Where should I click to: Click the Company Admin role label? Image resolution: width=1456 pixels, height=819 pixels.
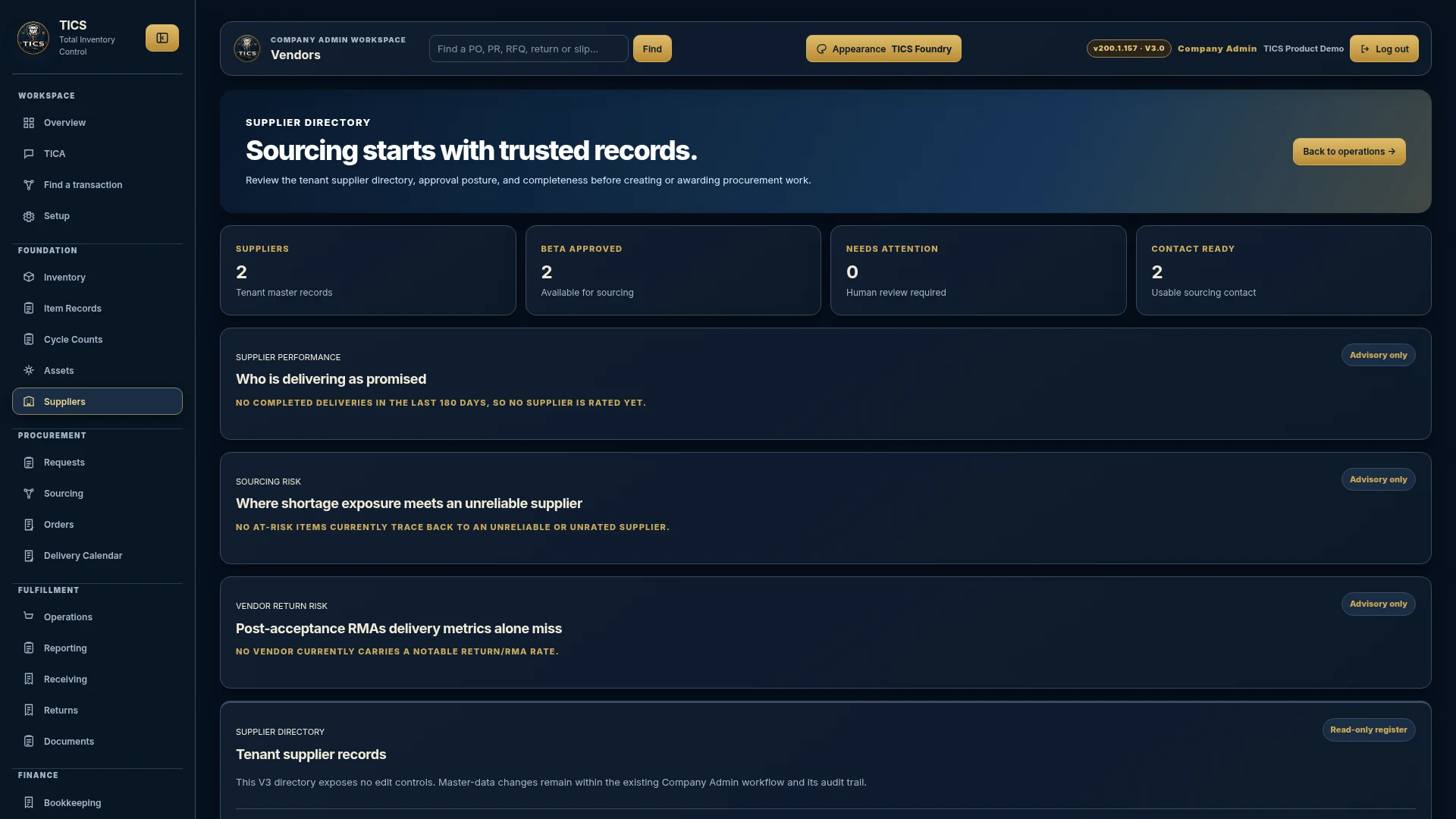(1217, 49)
